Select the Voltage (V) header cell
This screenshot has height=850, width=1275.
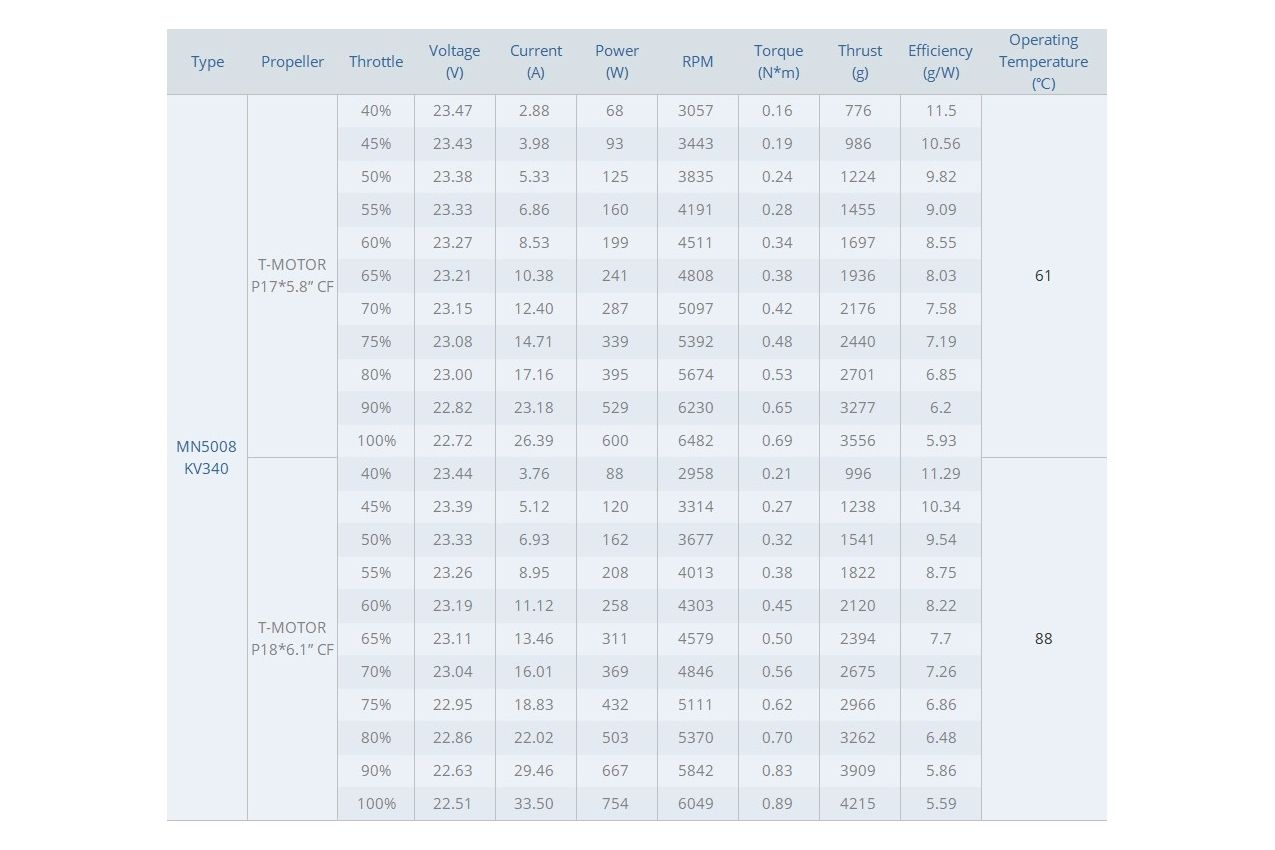(455, 62)
